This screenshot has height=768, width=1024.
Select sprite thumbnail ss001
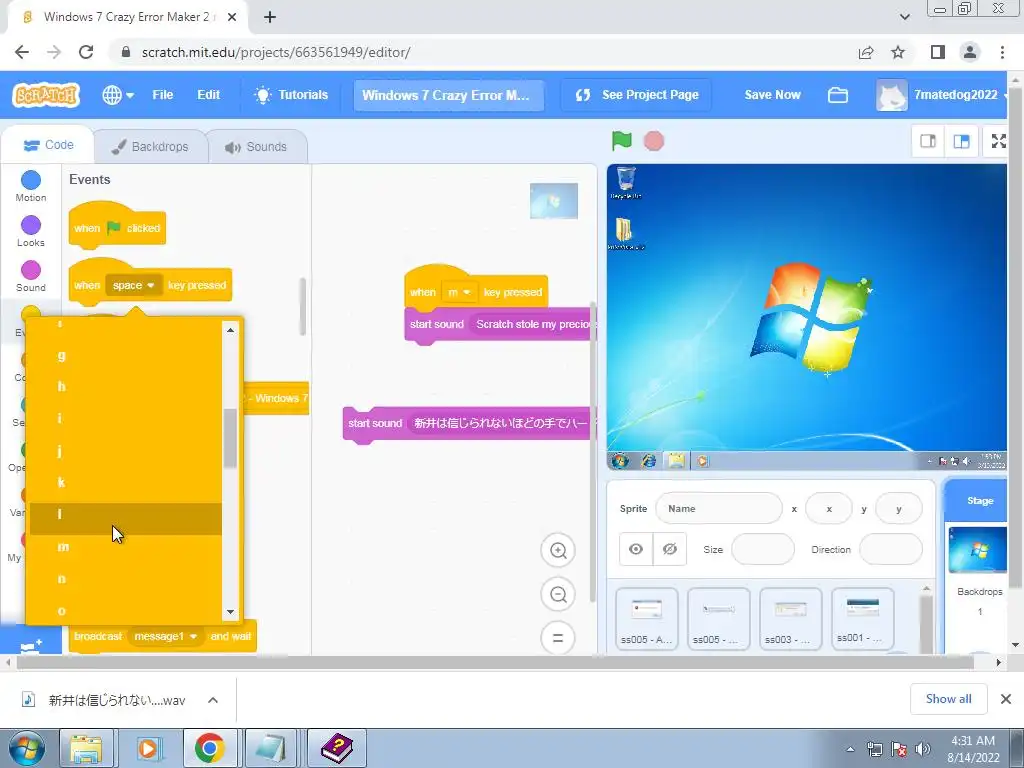[862, 619]
